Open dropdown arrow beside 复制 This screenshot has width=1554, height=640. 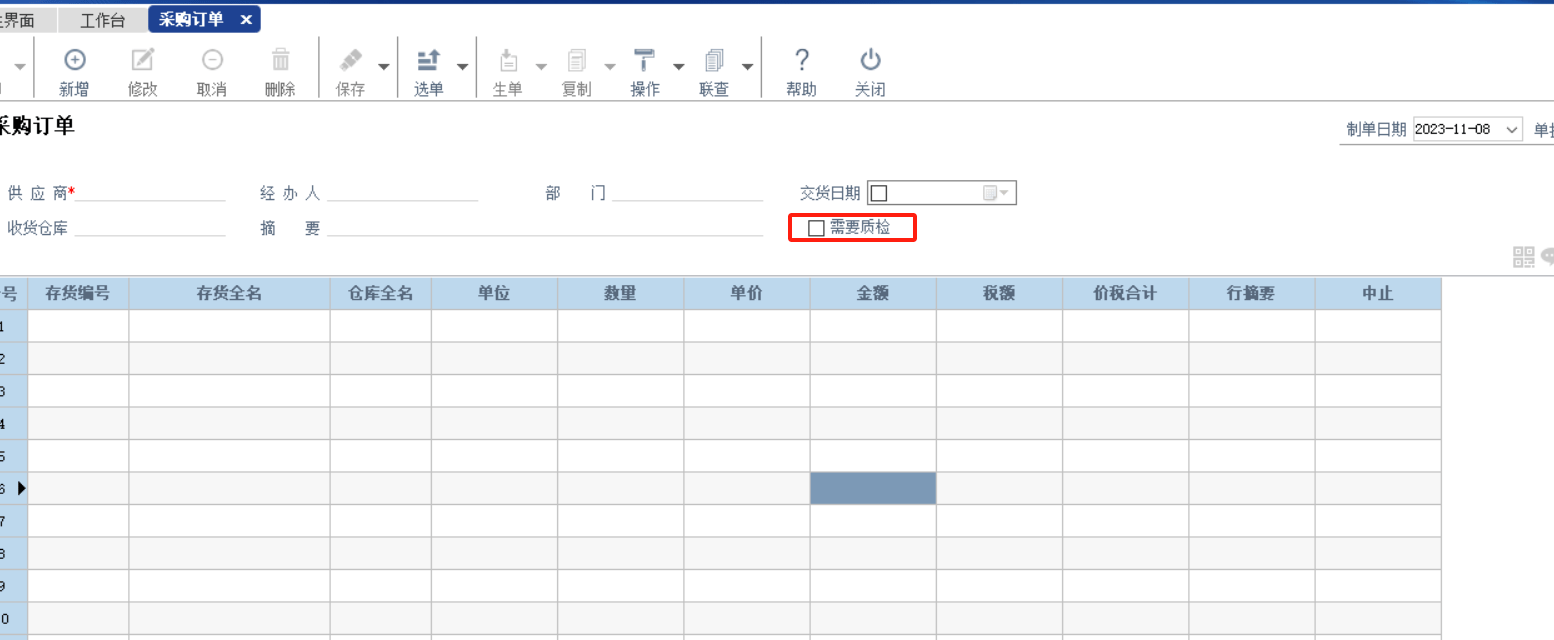point(610,67)
